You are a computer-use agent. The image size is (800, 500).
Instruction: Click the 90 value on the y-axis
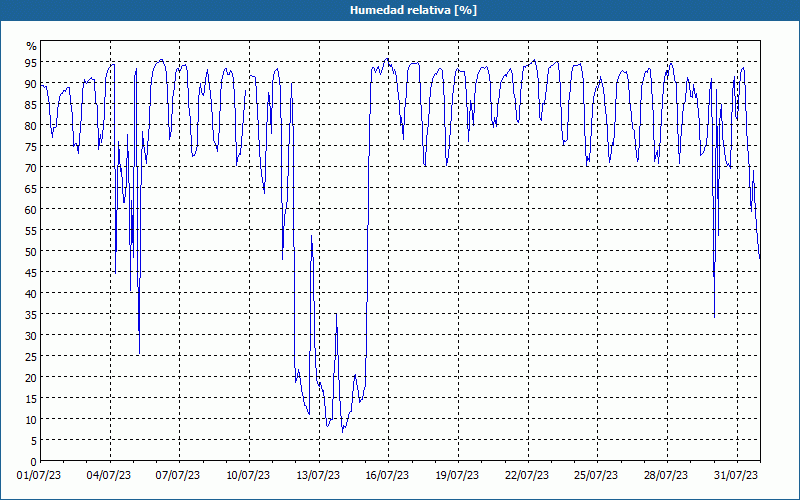31,84
